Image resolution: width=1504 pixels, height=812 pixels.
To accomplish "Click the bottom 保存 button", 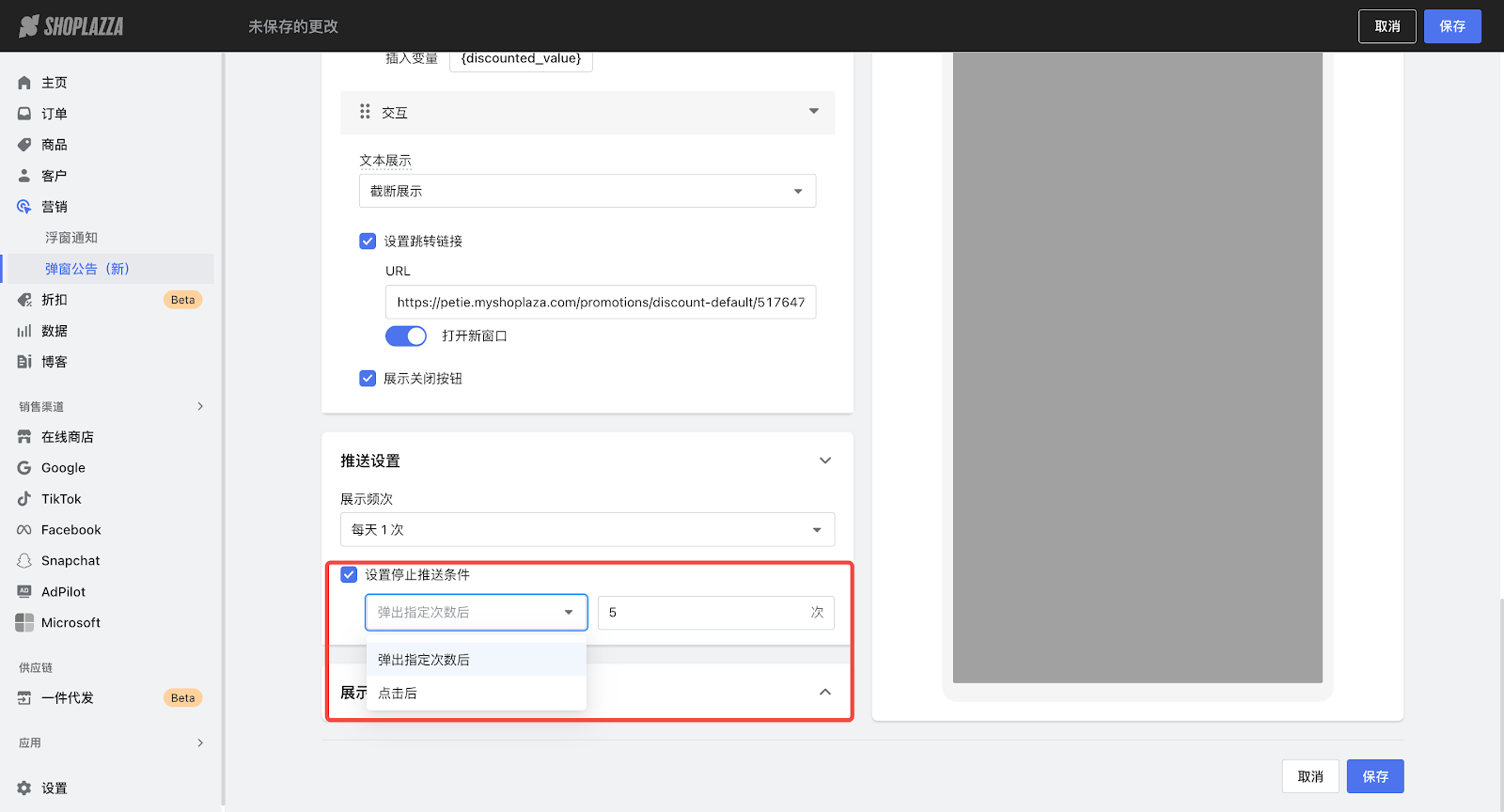I will tap(1375, 776).
